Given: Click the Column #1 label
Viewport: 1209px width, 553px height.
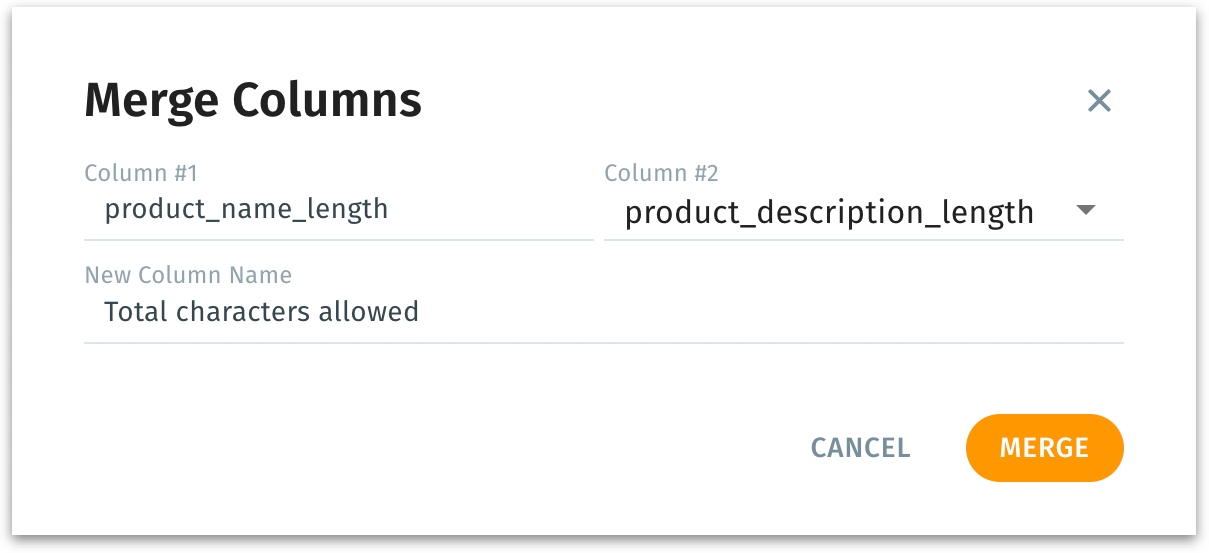Looking at the screenshot, I should [140, 173].
